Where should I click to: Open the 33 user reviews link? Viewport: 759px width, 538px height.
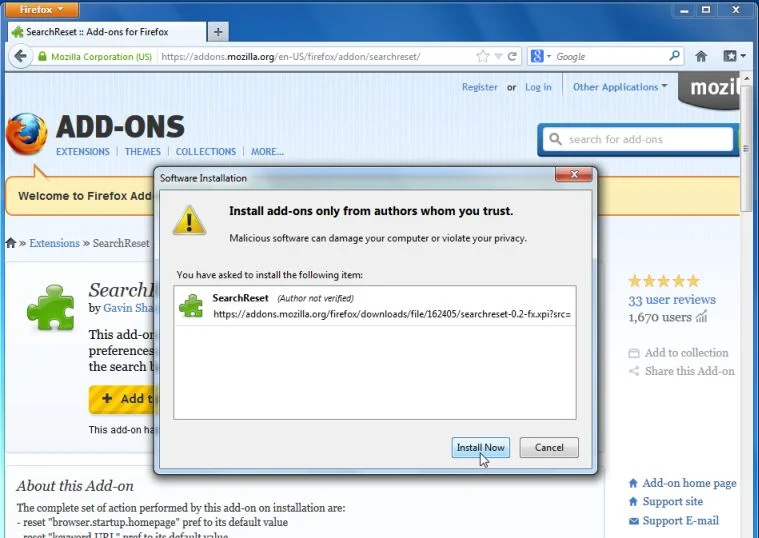(x=672, y=300)
